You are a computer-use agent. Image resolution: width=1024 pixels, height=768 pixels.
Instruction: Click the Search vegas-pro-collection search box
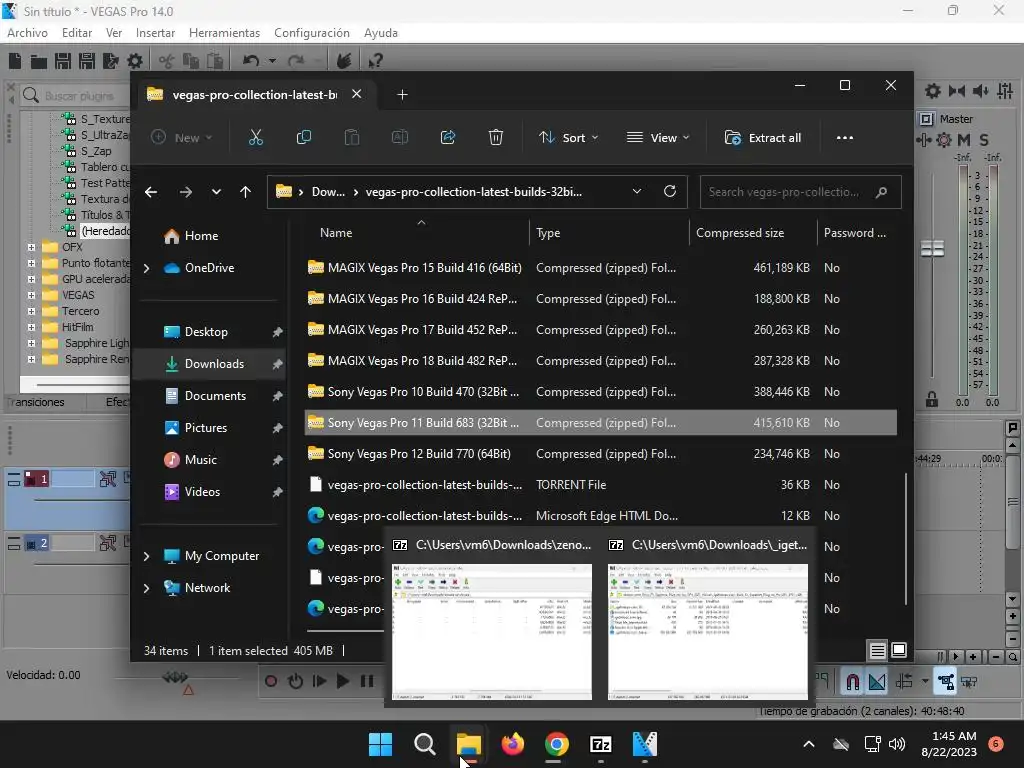coord(800,192)
